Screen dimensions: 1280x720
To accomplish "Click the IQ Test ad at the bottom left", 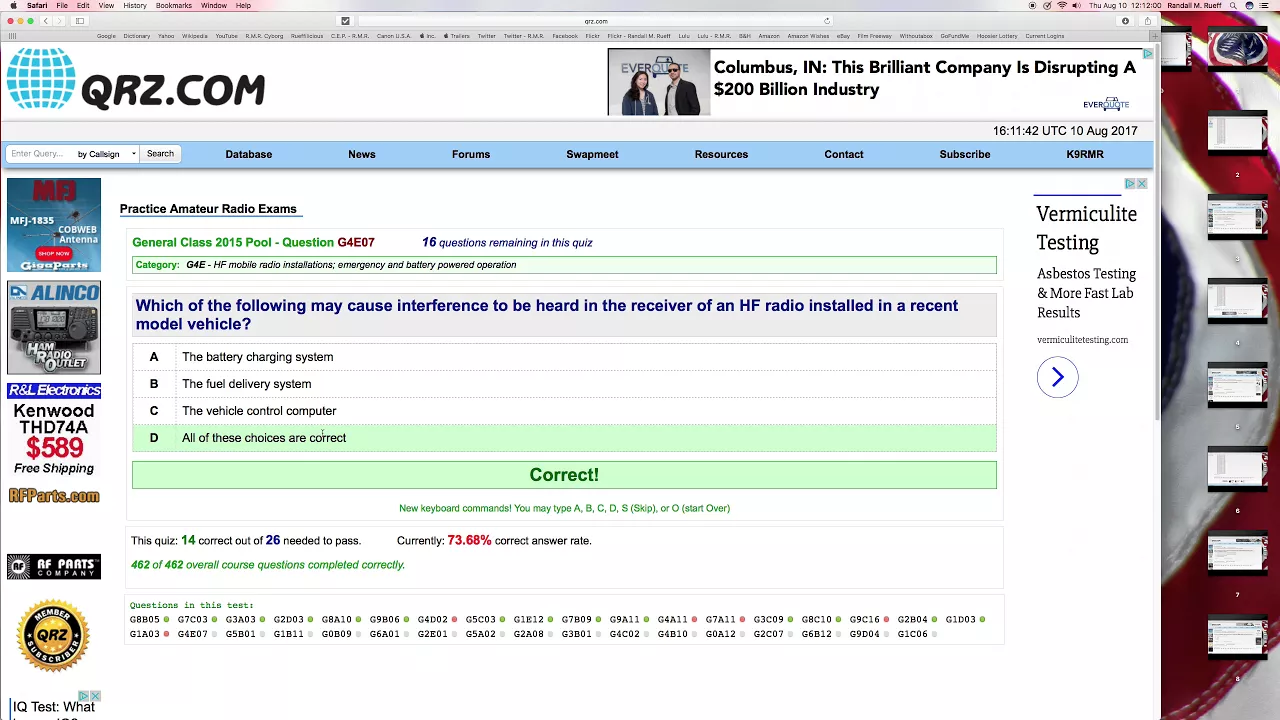I will pyautogui.click(x=54, y=707).
